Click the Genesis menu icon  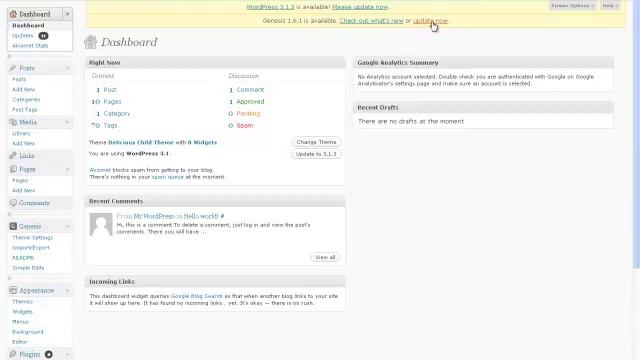[13, 226]
